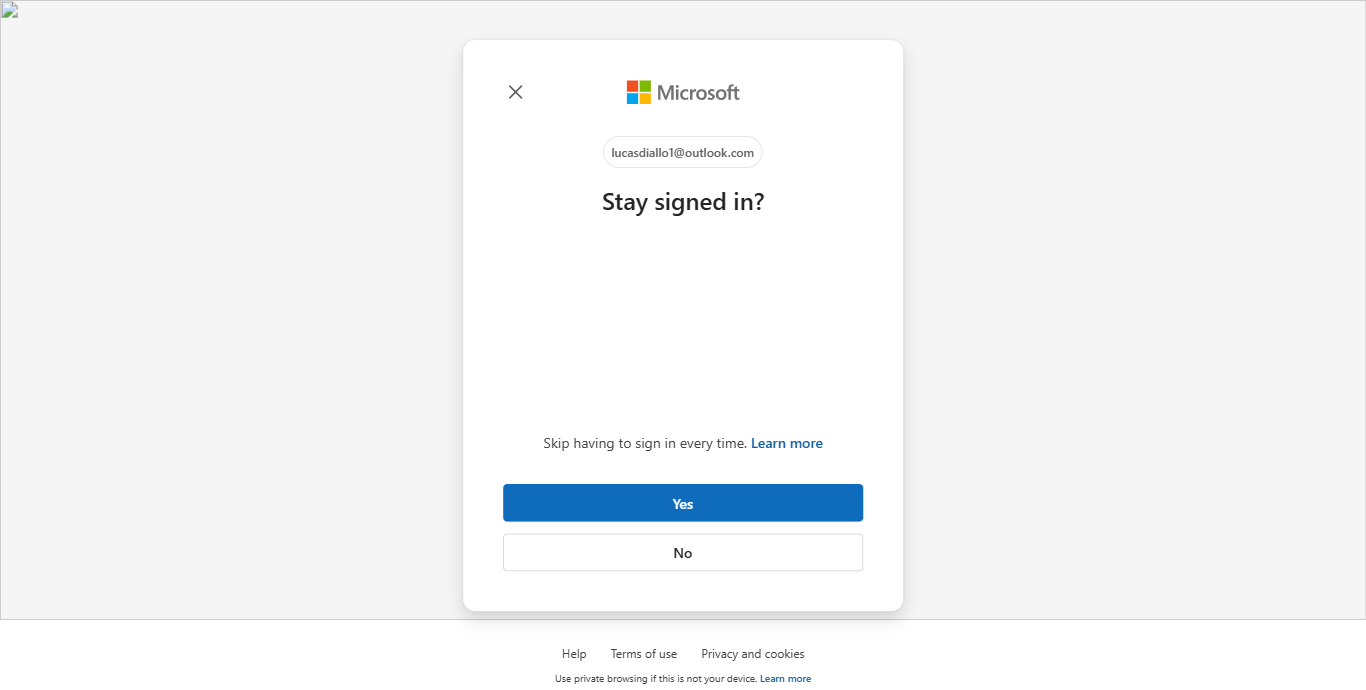
Task: Click the 'Stay signed in?' heading
Action: pos(683,202)
